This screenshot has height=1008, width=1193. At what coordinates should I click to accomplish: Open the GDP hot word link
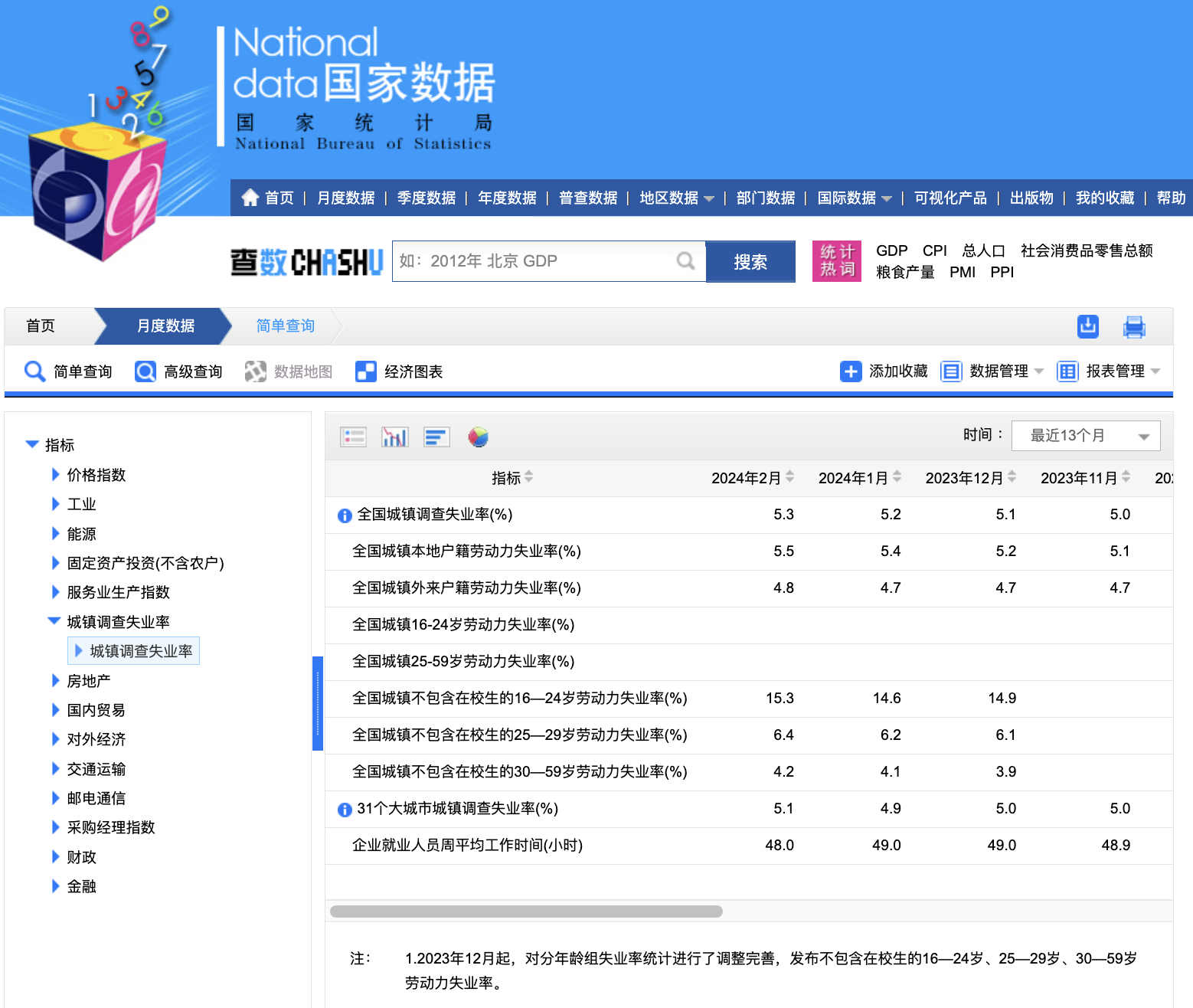(893, 250)
